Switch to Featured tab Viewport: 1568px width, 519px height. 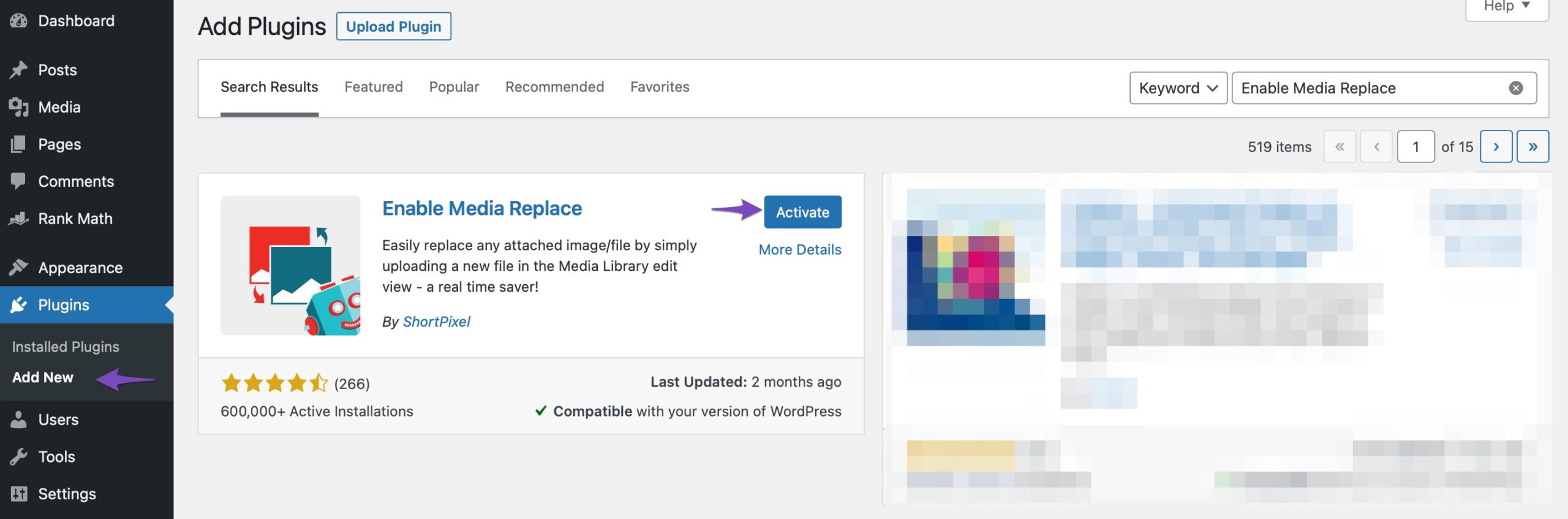[374, 87]
